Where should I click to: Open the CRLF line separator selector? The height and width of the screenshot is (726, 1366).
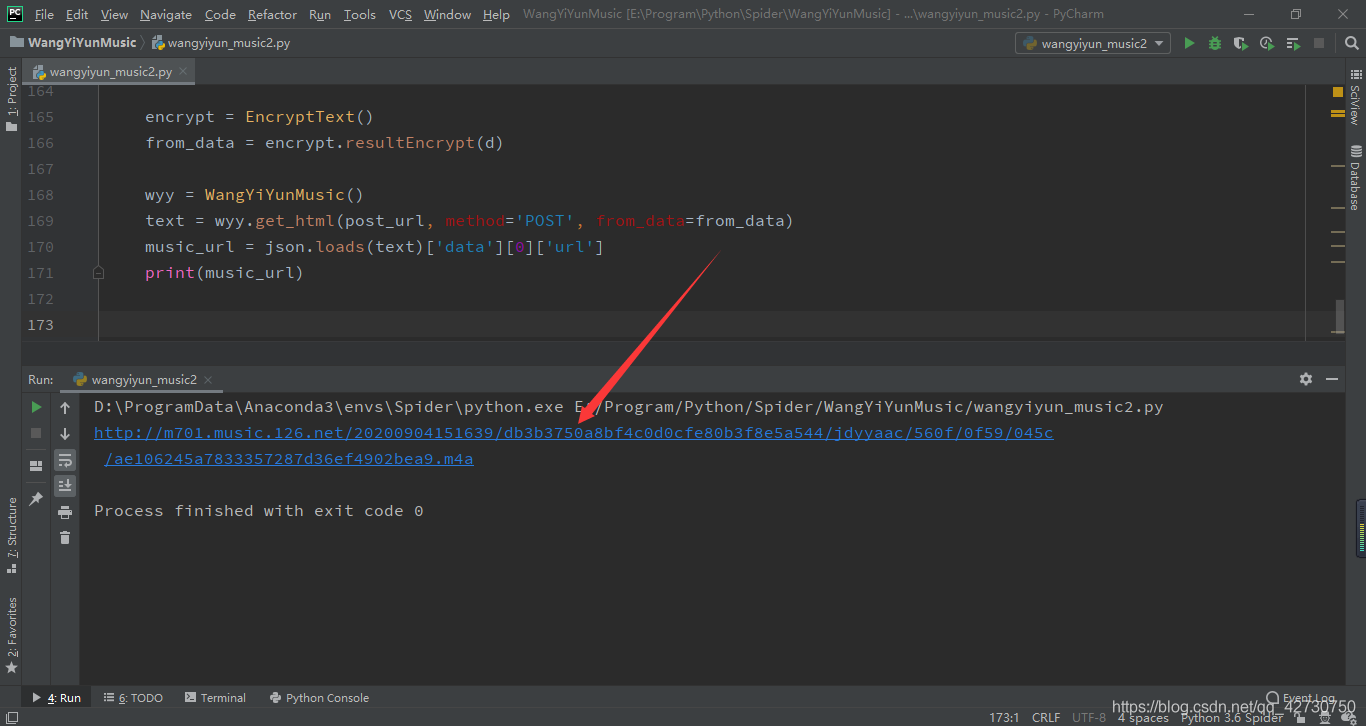coord(1046,717)
